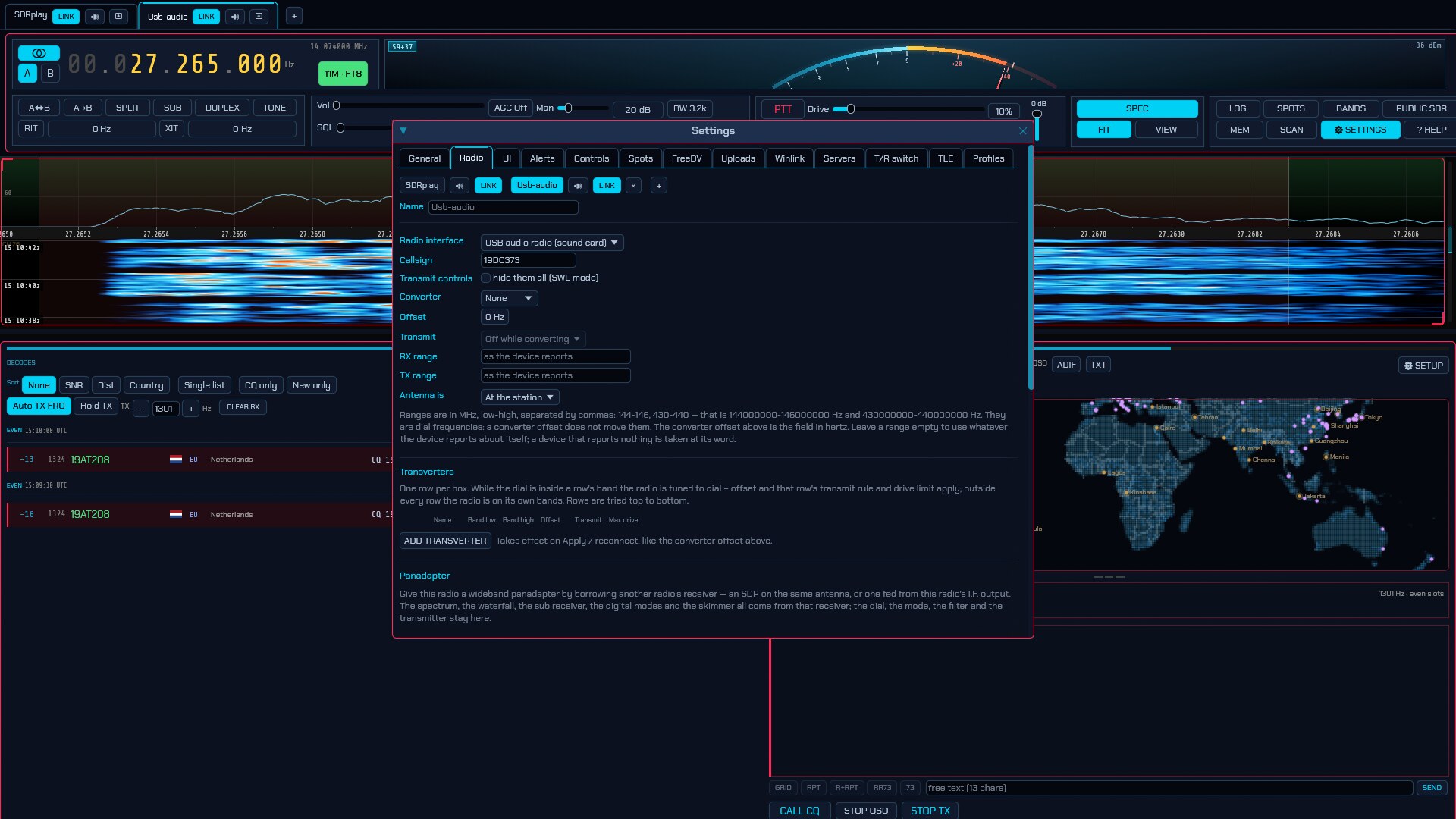
Task: Decrease TX frequency with the minus button
Action: click(141, 409)
